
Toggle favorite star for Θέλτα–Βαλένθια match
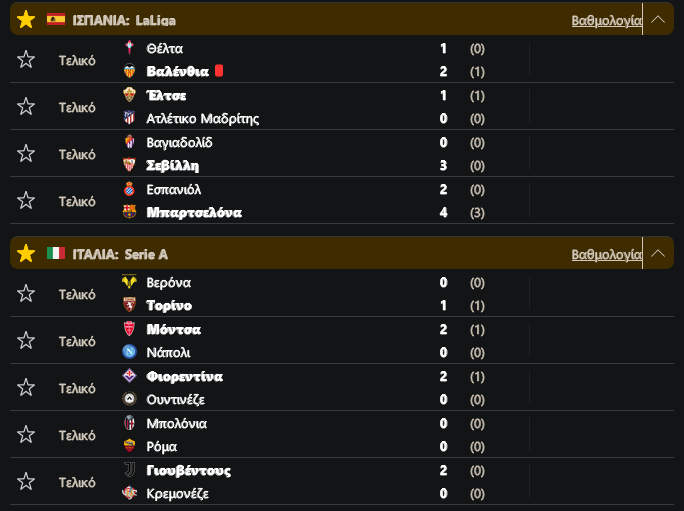click(x=26, y=59)
